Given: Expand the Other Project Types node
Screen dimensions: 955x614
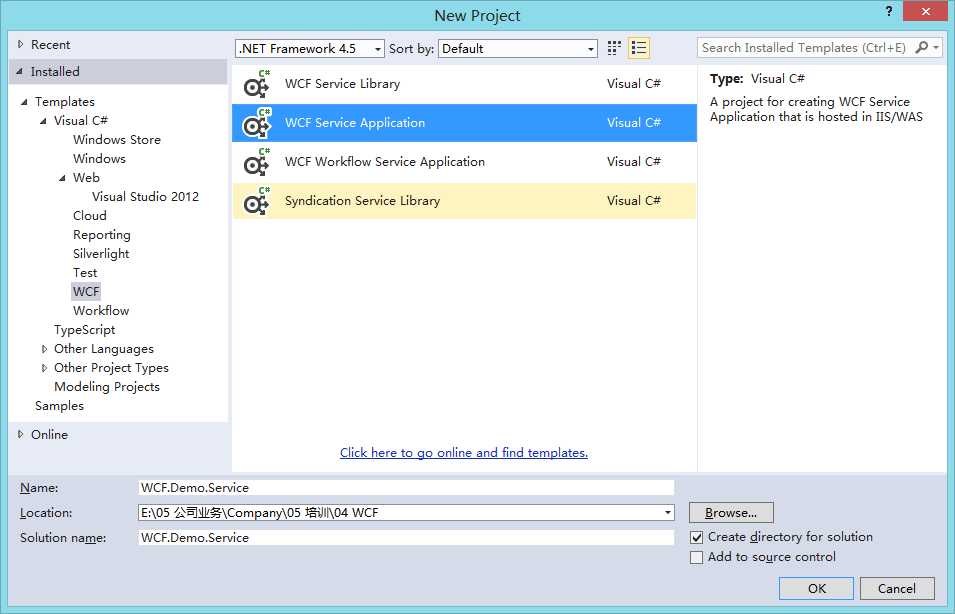Looking at the screenshot, I should (x=44, y=368).
